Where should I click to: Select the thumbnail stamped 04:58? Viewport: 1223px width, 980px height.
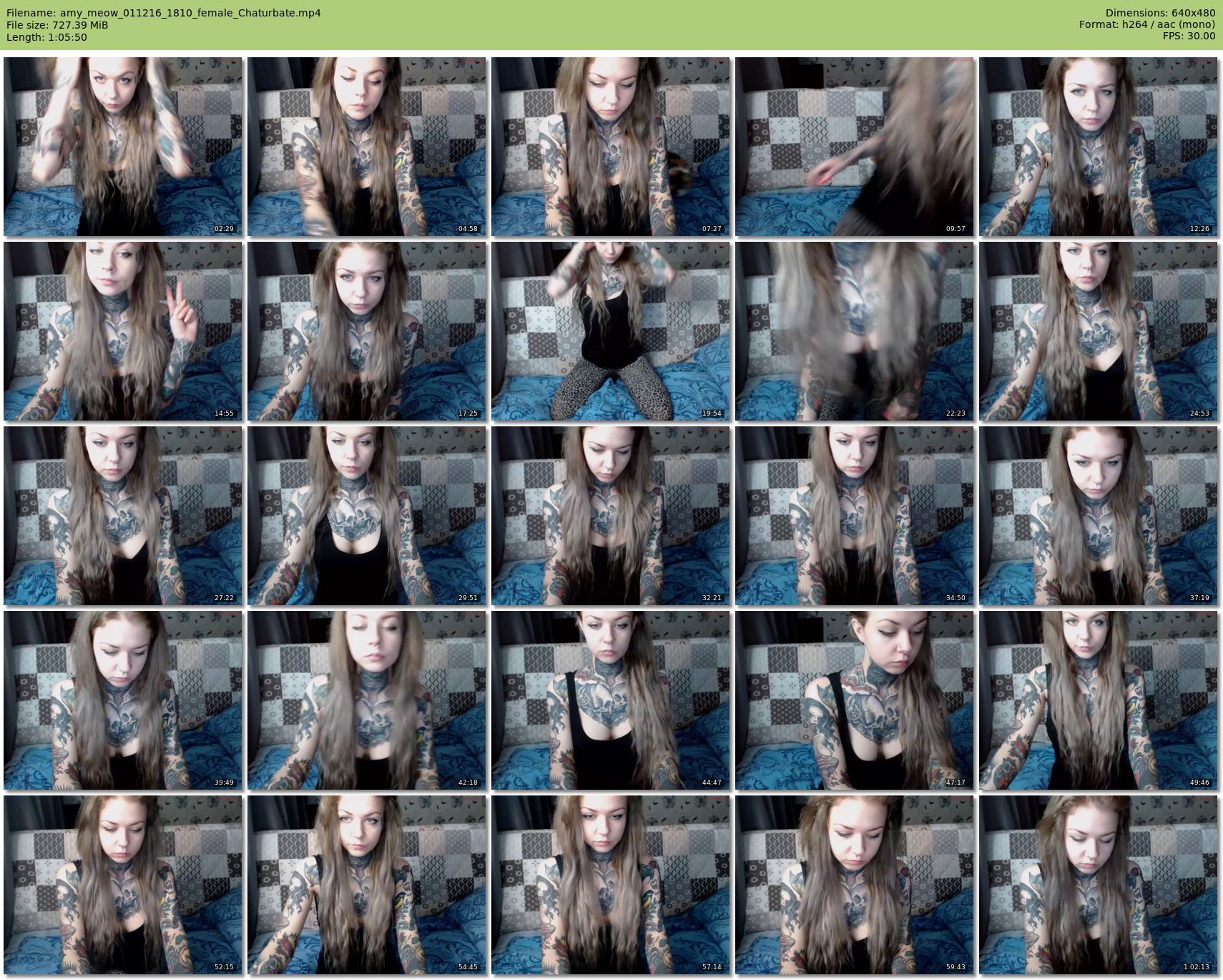click(x=367, y=147)
